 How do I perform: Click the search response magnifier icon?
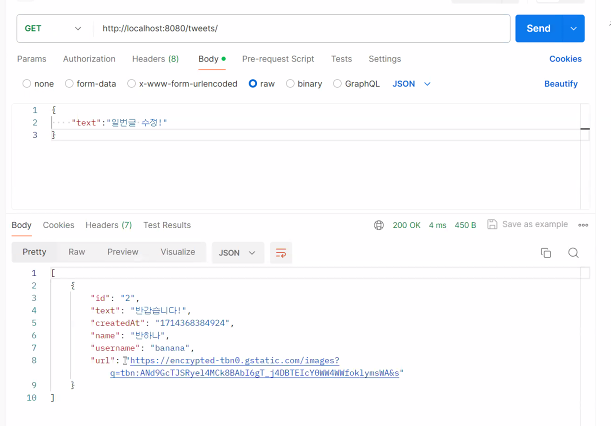pos(573,253)
